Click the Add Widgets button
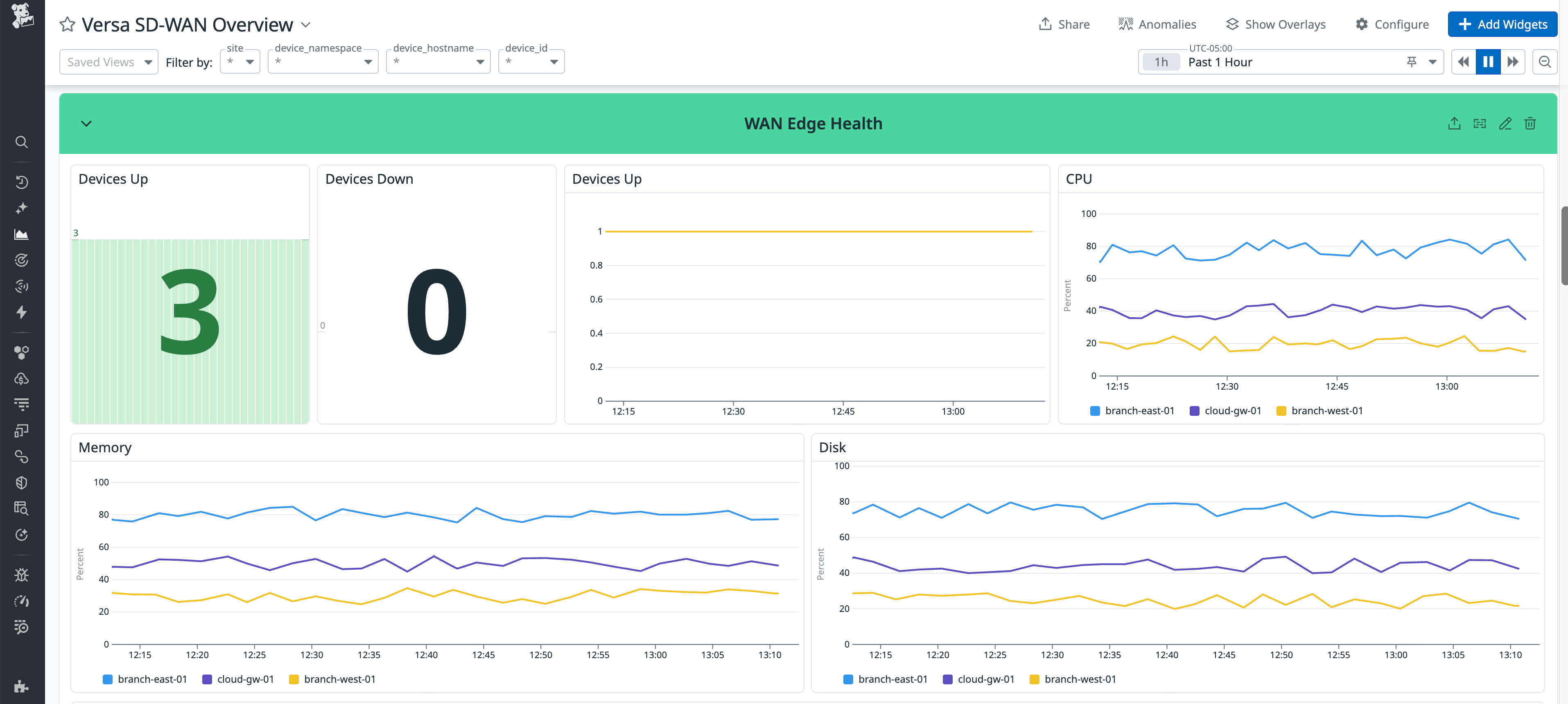 pyautogui.click(x=1502, y=24)
